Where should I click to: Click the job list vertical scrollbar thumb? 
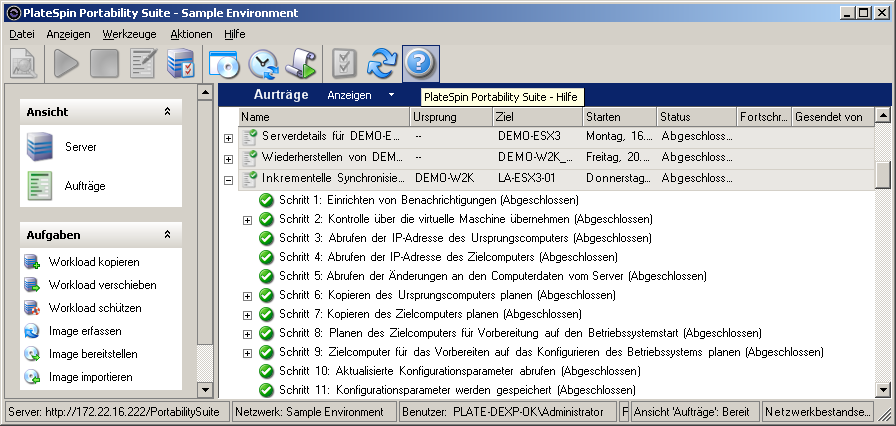883,175
